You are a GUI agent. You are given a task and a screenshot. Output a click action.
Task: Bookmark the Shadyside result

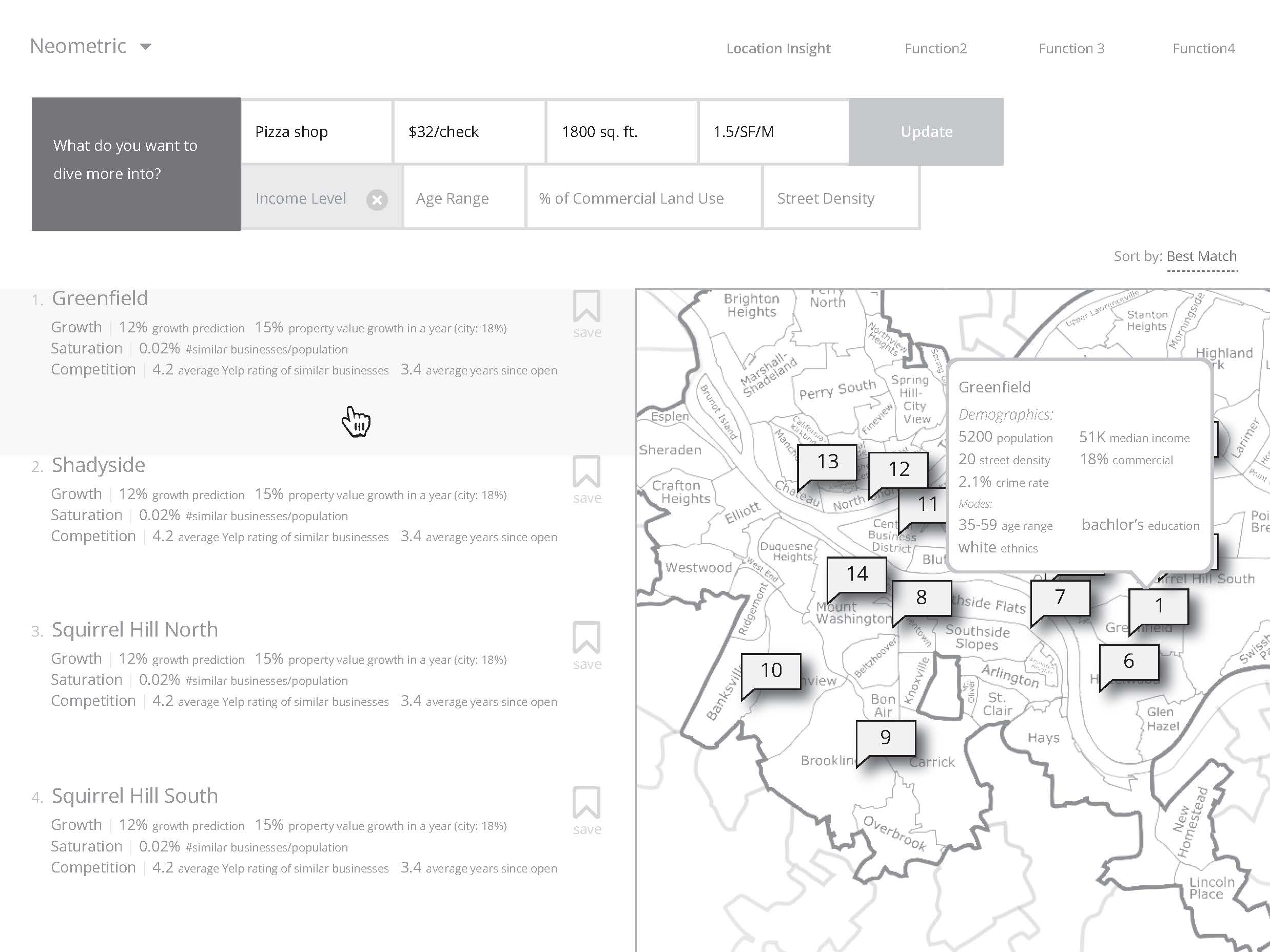[586, 472]
